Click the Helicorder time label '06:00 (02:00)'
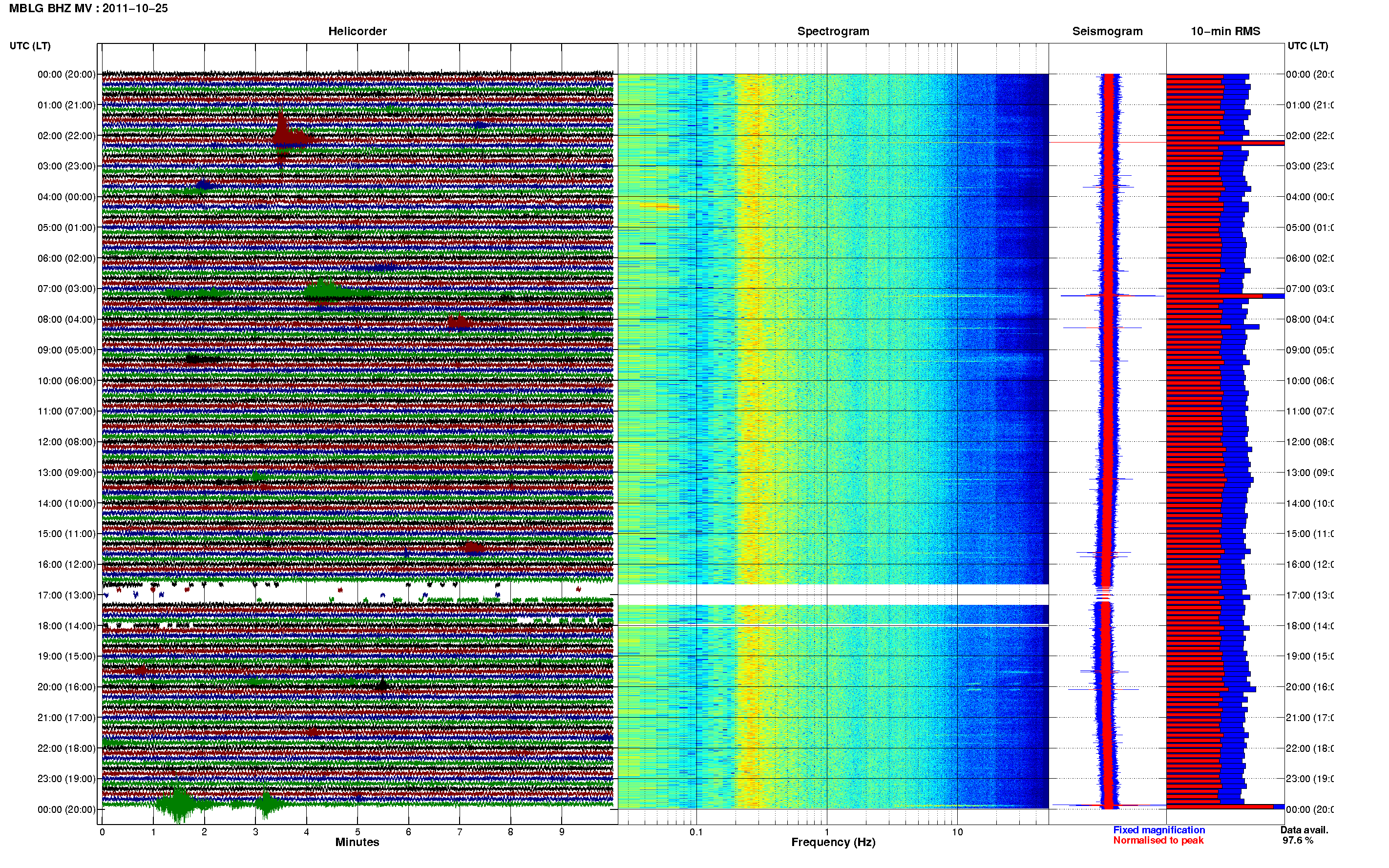The width and height of the screenshot is (1389, 868). [66, 258]
